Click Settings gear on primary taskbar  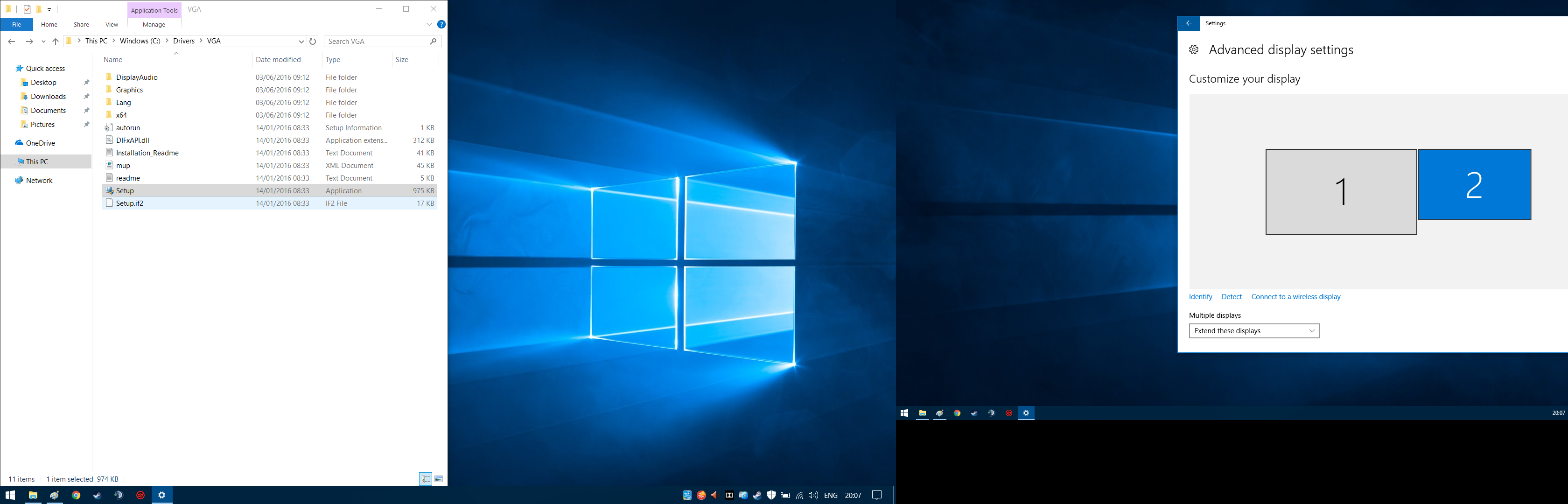coord(162,495)
